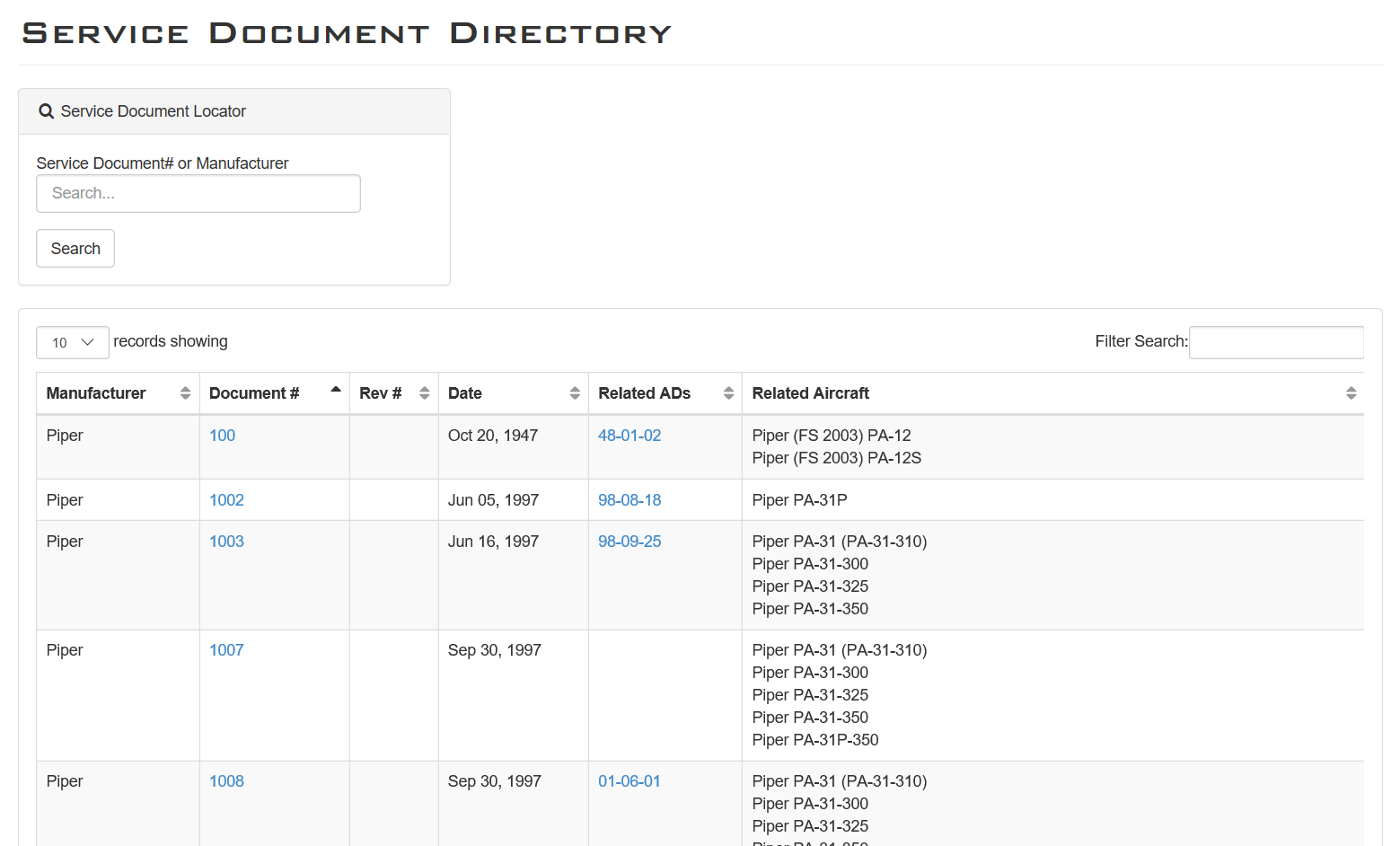Click aircraft entry Piper PA-31P
The height and width of the screenshot is (846, 1400).
799,500
